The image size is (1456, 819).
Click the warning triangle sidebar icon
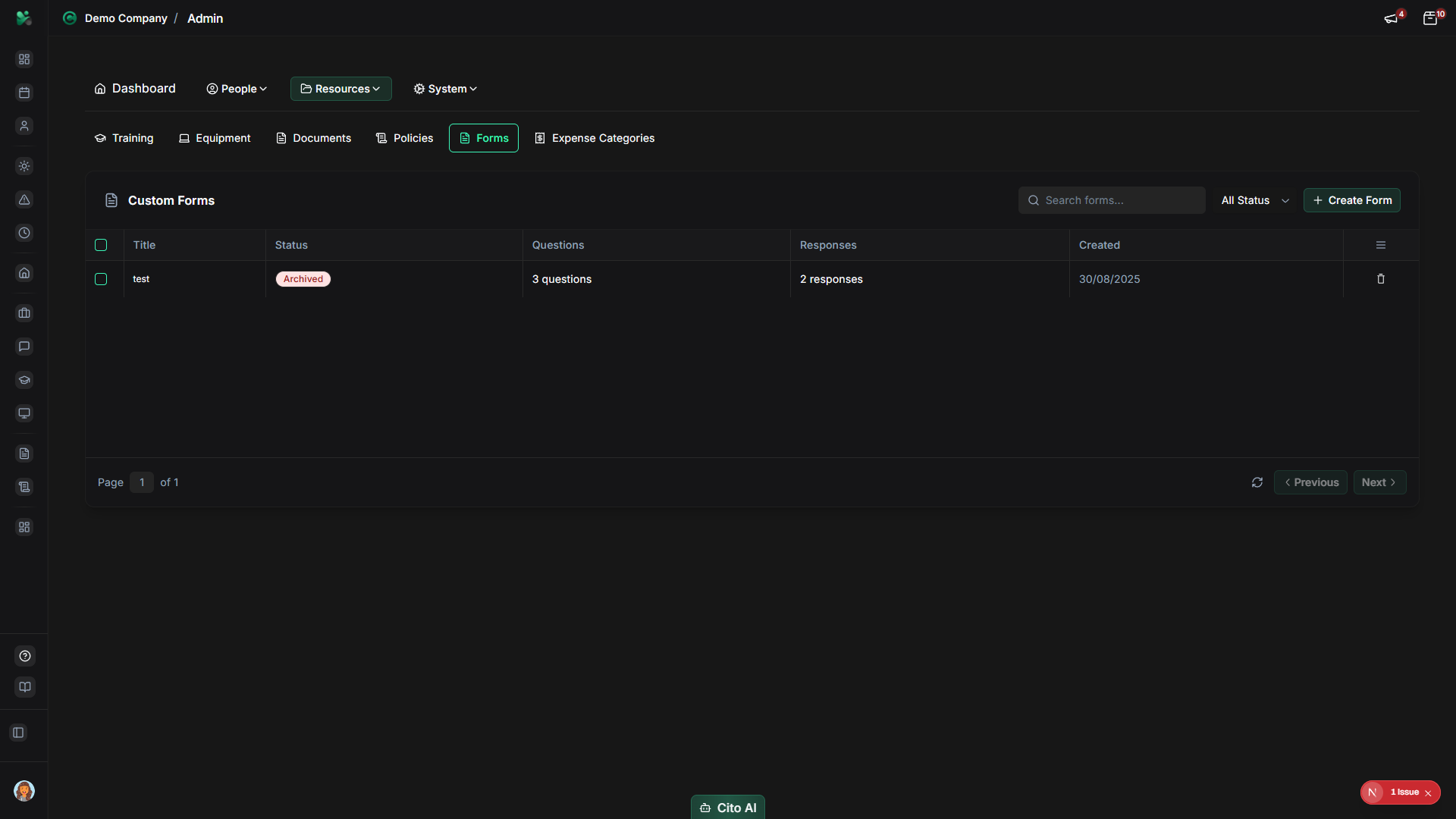pos(24,200)
